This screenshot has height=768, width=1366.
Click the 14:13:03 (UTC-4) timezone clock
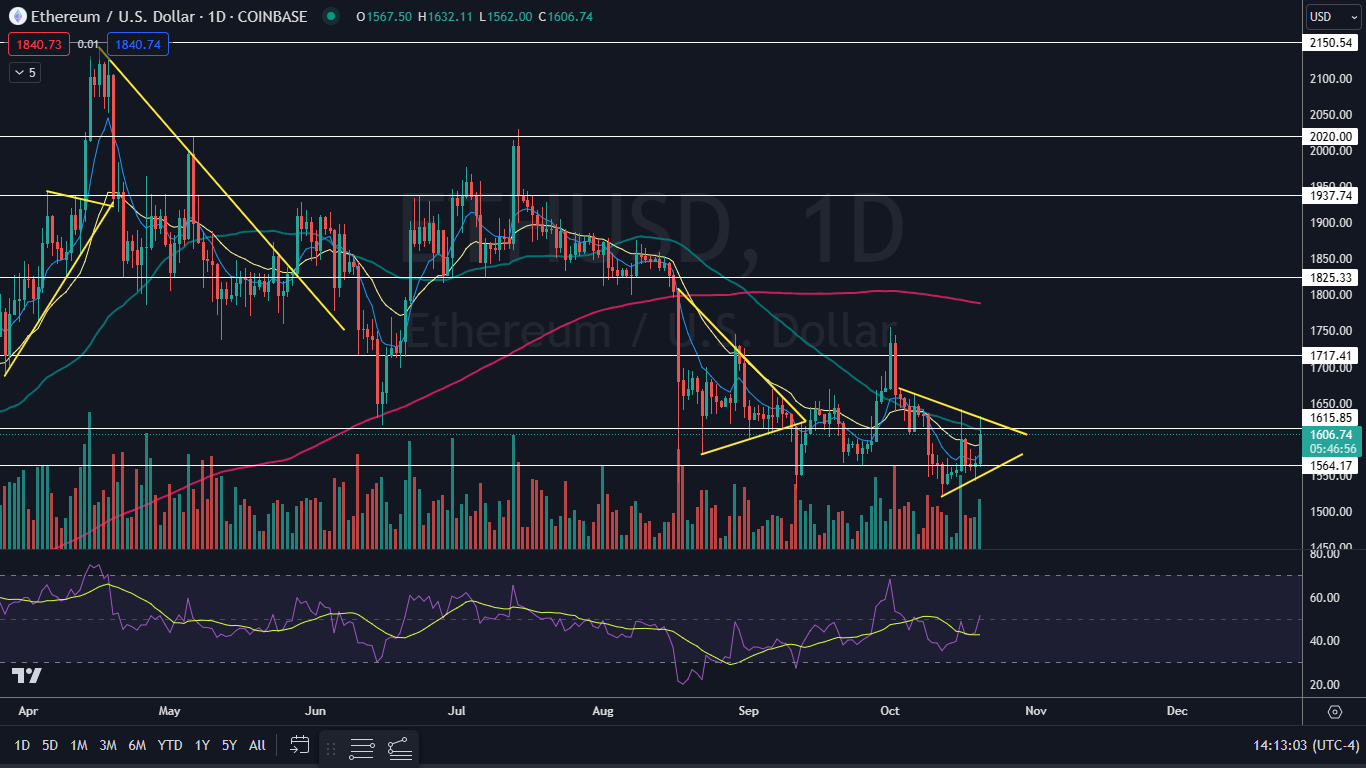(x=1307, y=745)
